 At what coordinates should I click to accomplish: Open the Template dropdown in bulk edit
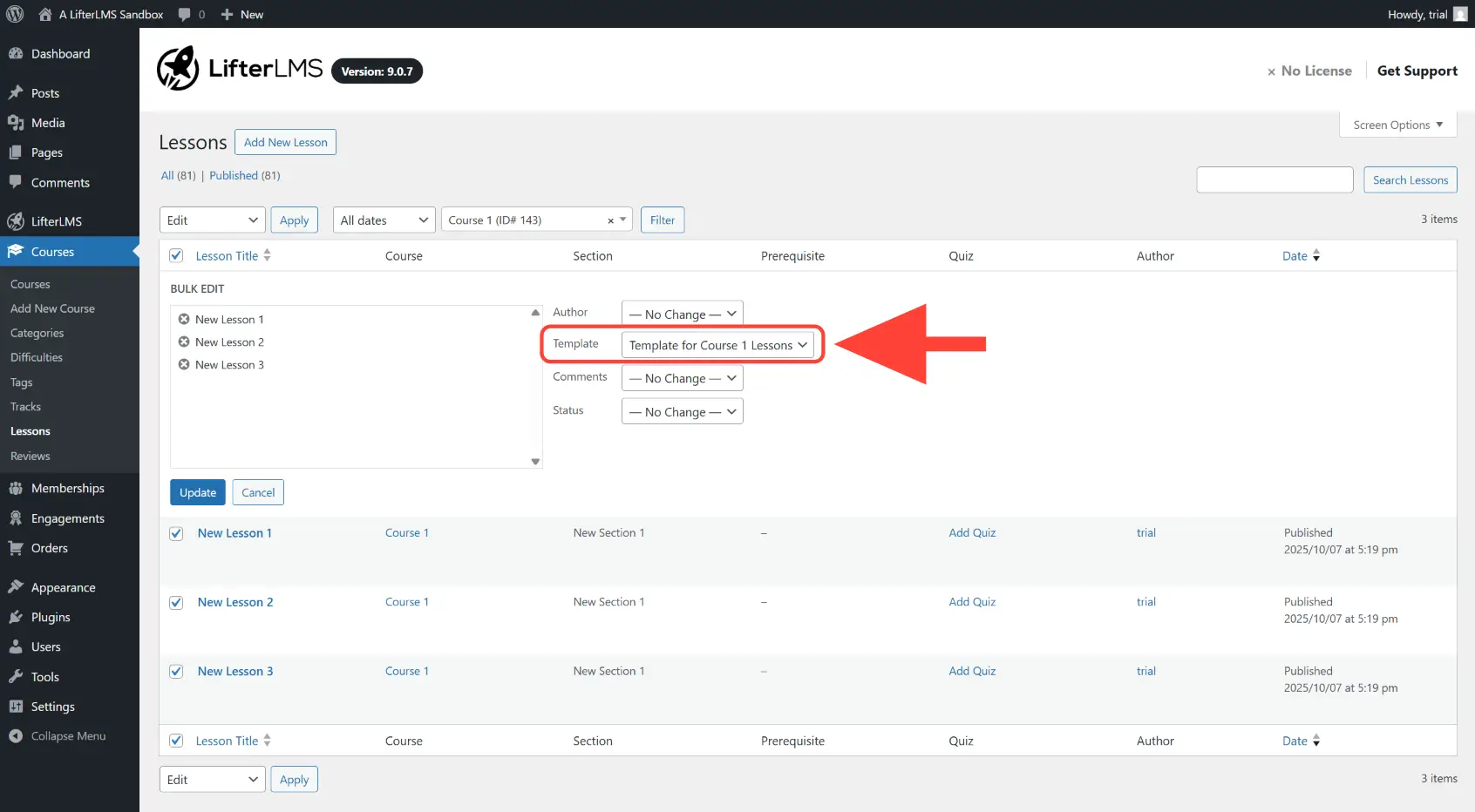coord(717,345)
